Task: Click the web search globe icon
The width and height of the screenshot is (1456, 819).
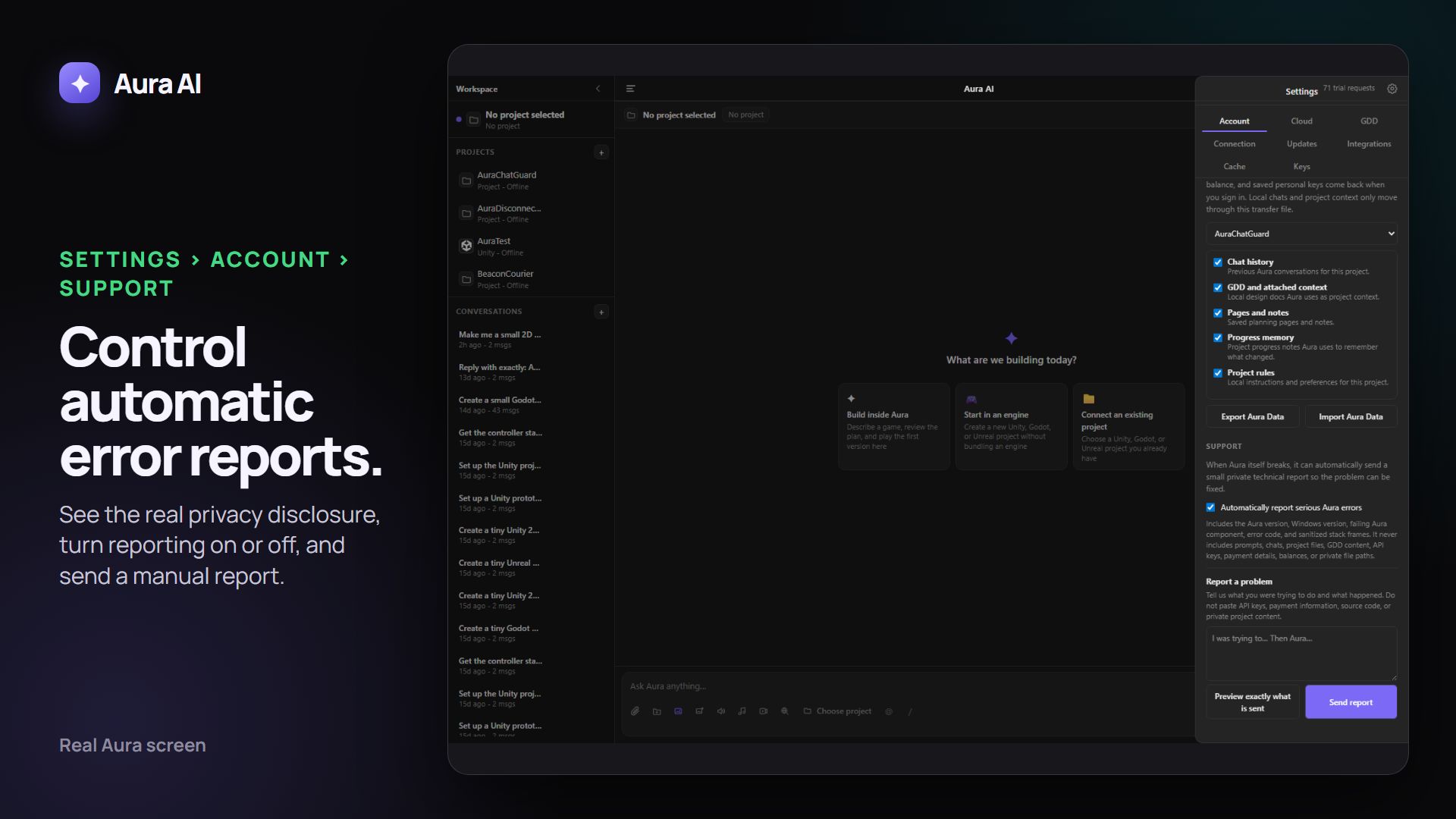Action: 785,711
